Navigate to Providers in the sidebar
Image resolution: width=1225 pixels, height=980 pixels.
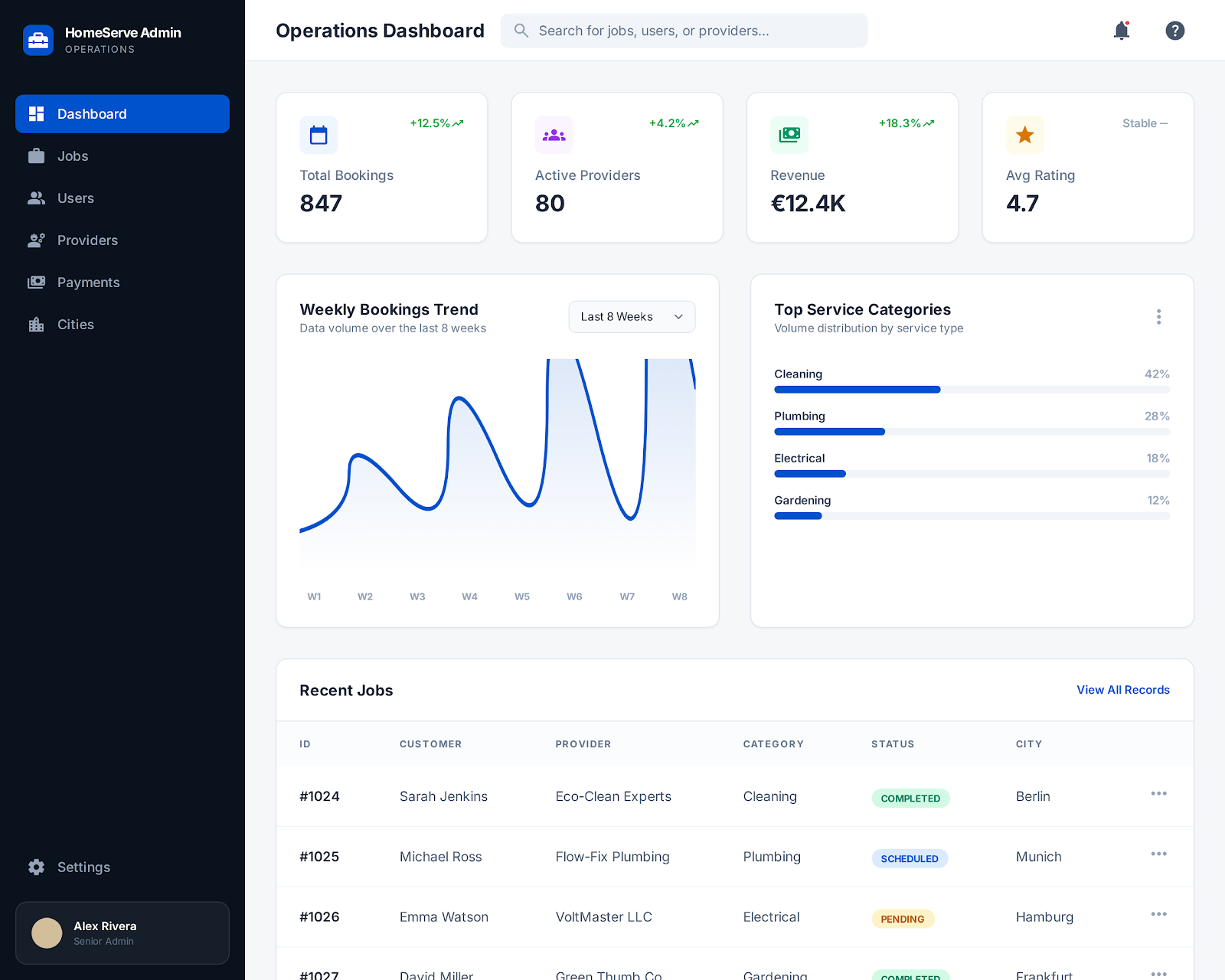click(x=87, y=240)
